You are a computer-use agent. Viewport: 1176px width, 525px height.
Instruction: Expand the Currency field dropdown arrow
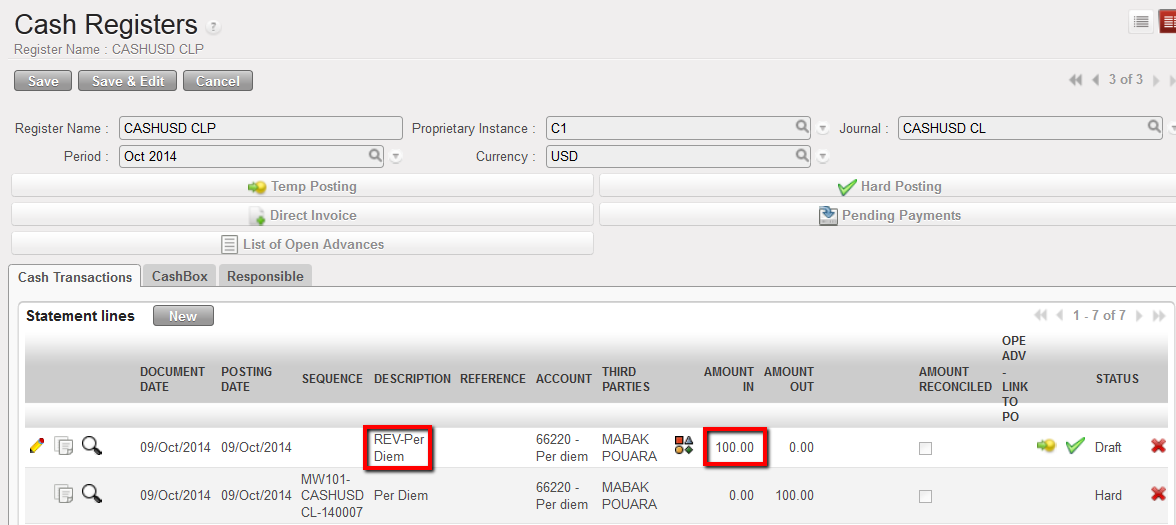(823, 157)
